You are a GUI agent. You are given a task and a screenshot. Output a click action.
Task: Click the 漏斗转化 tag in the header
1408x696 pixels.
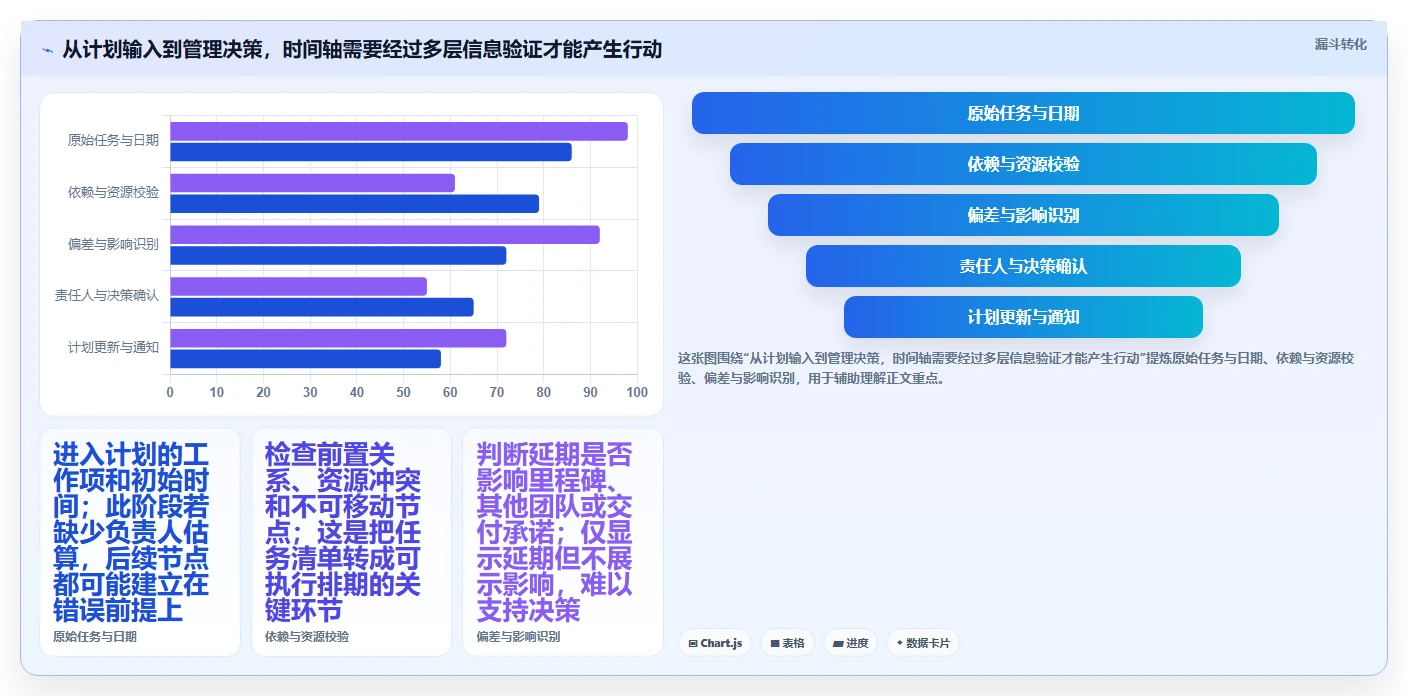click(1340, 44)
